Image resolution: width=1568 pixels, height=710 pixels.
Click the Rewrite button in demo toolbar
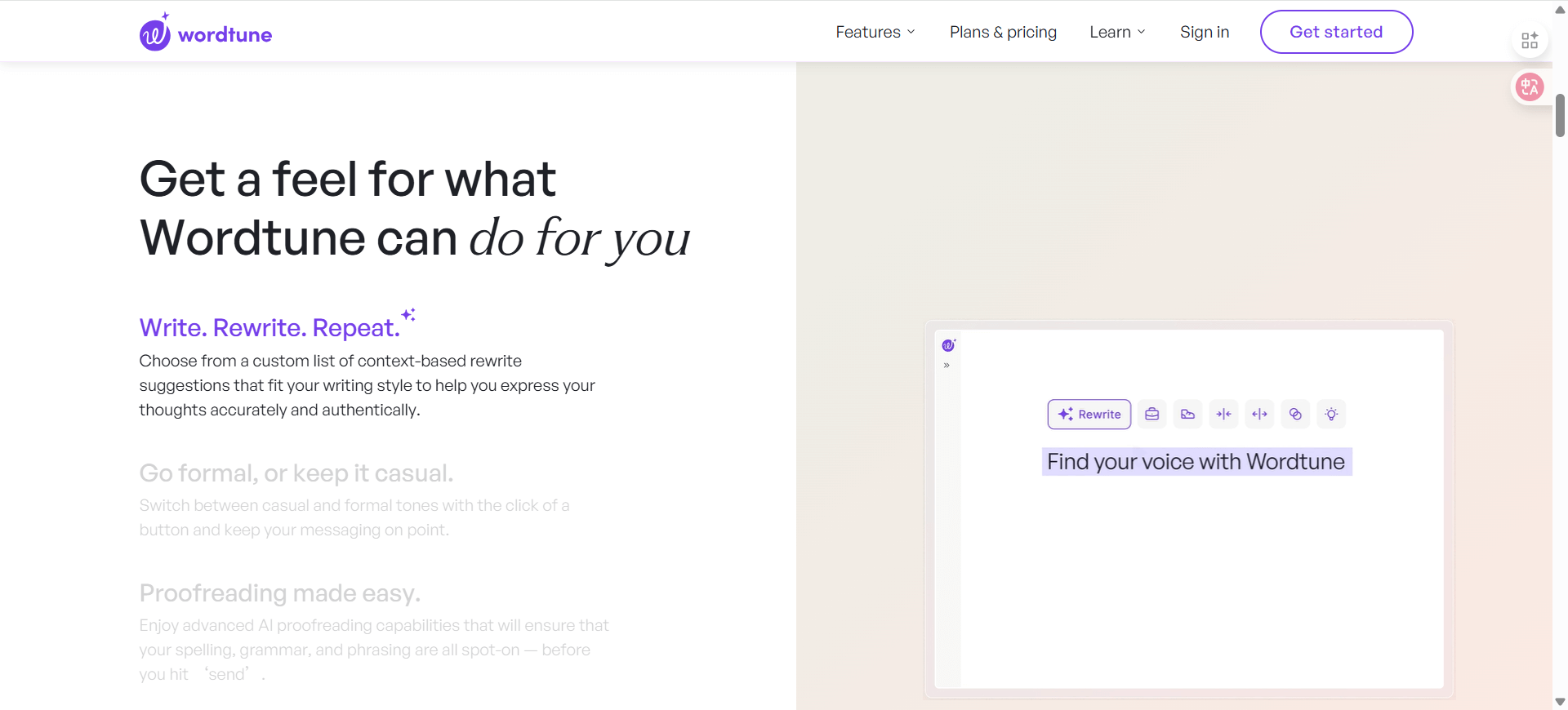point(1089,415)
